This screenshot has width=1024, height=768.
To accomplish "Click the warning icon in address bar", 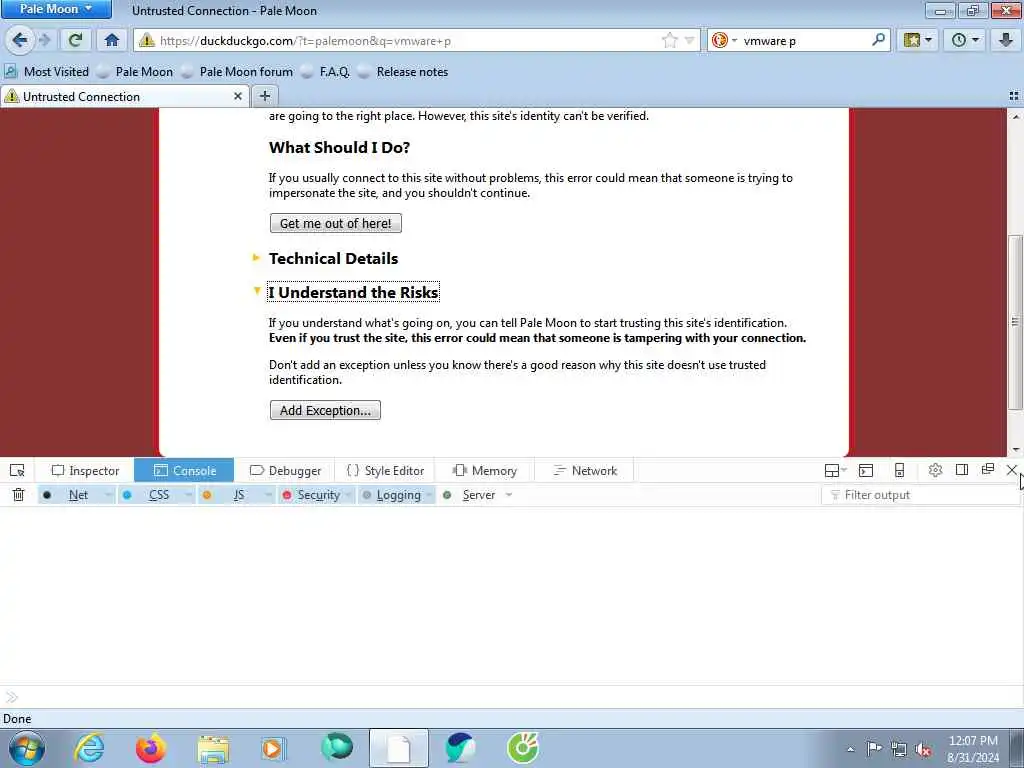I will pos(147,40).
